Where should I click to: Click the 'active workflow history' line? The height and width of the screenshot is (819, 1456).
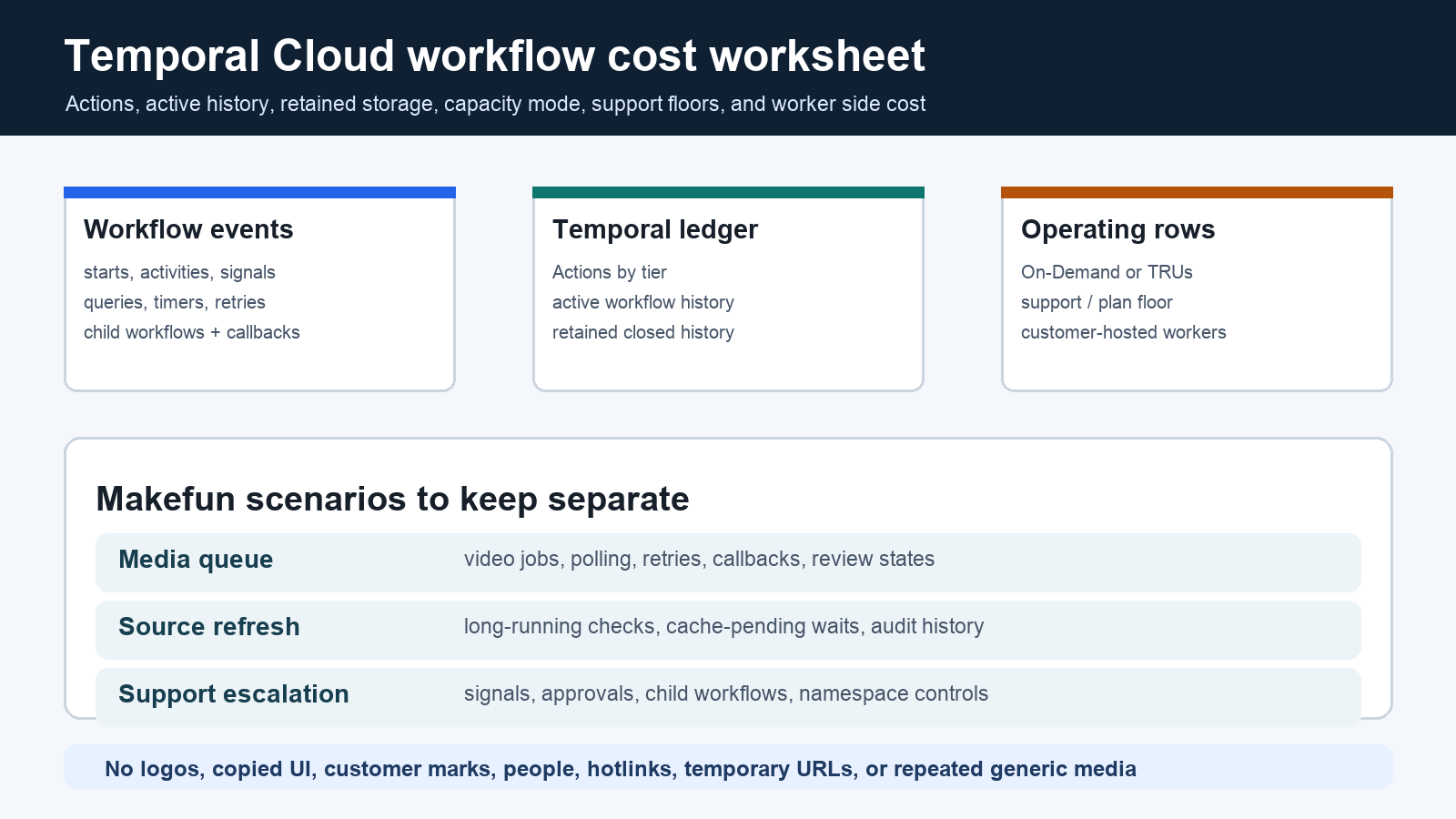click(643, 302)
